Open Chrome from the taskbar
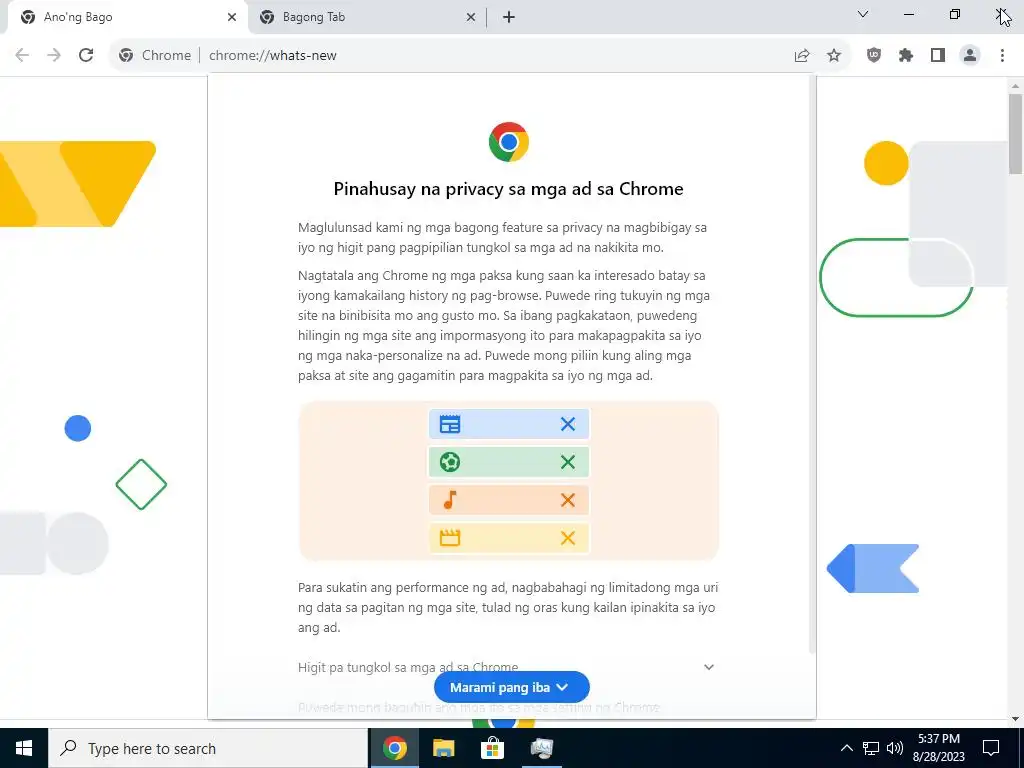 click(x=394, y=748)
